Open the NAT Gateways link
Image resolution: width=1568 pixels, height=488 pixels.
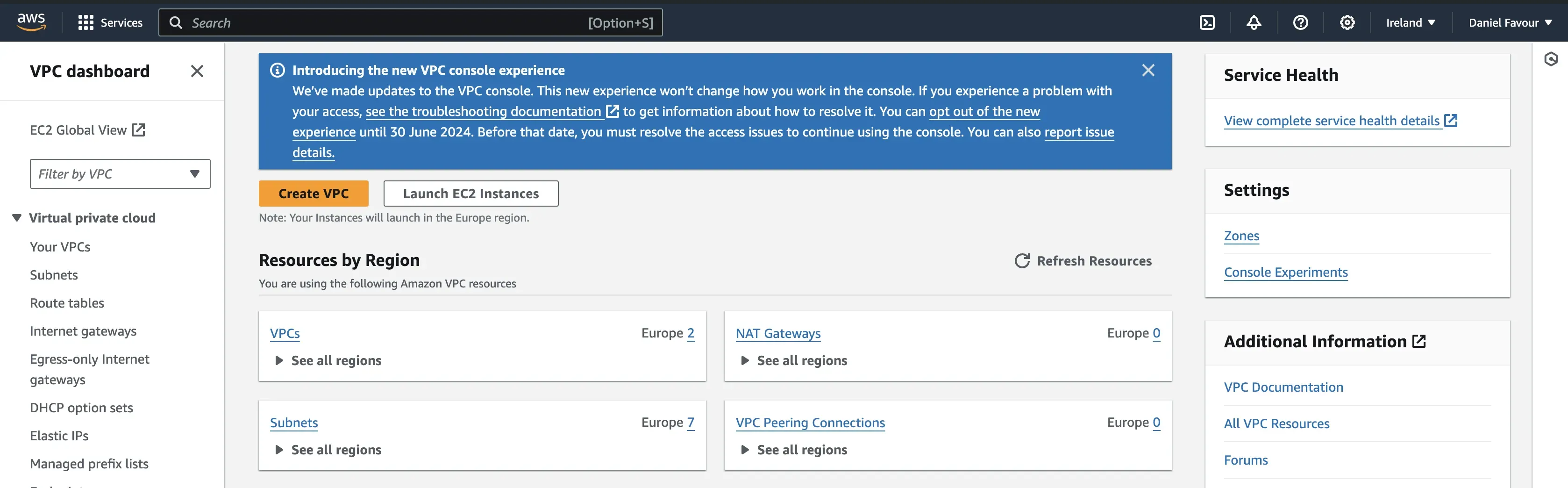point(778,333)
